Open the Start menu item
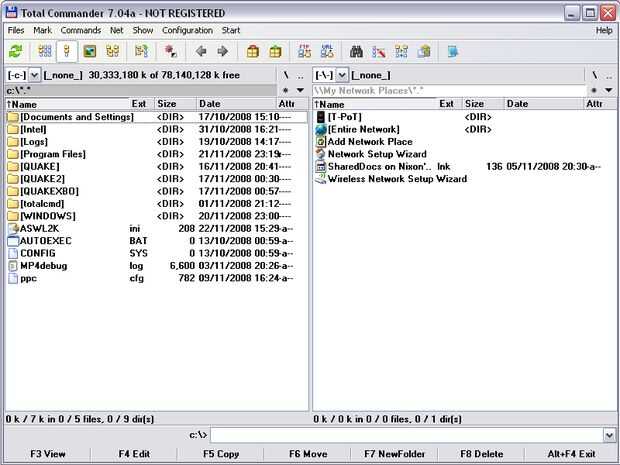The image size is (620, 465). (231, 30)
